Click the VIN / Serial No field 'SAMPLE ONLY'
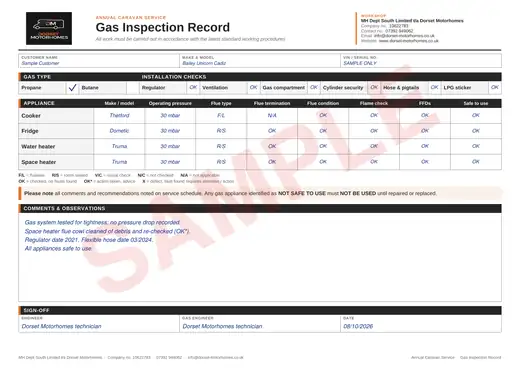 tap(421, 61)
